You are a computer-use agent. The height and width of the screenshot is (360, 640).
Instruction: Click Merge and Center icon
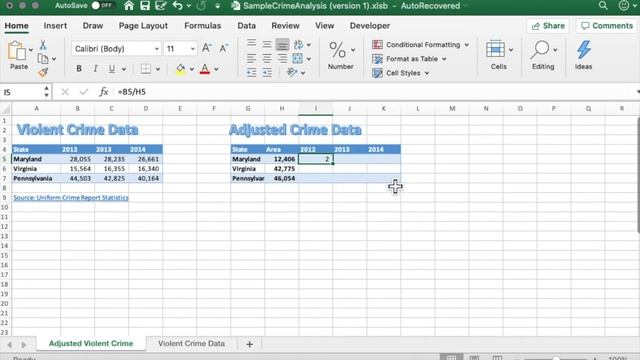pos(298,58)
